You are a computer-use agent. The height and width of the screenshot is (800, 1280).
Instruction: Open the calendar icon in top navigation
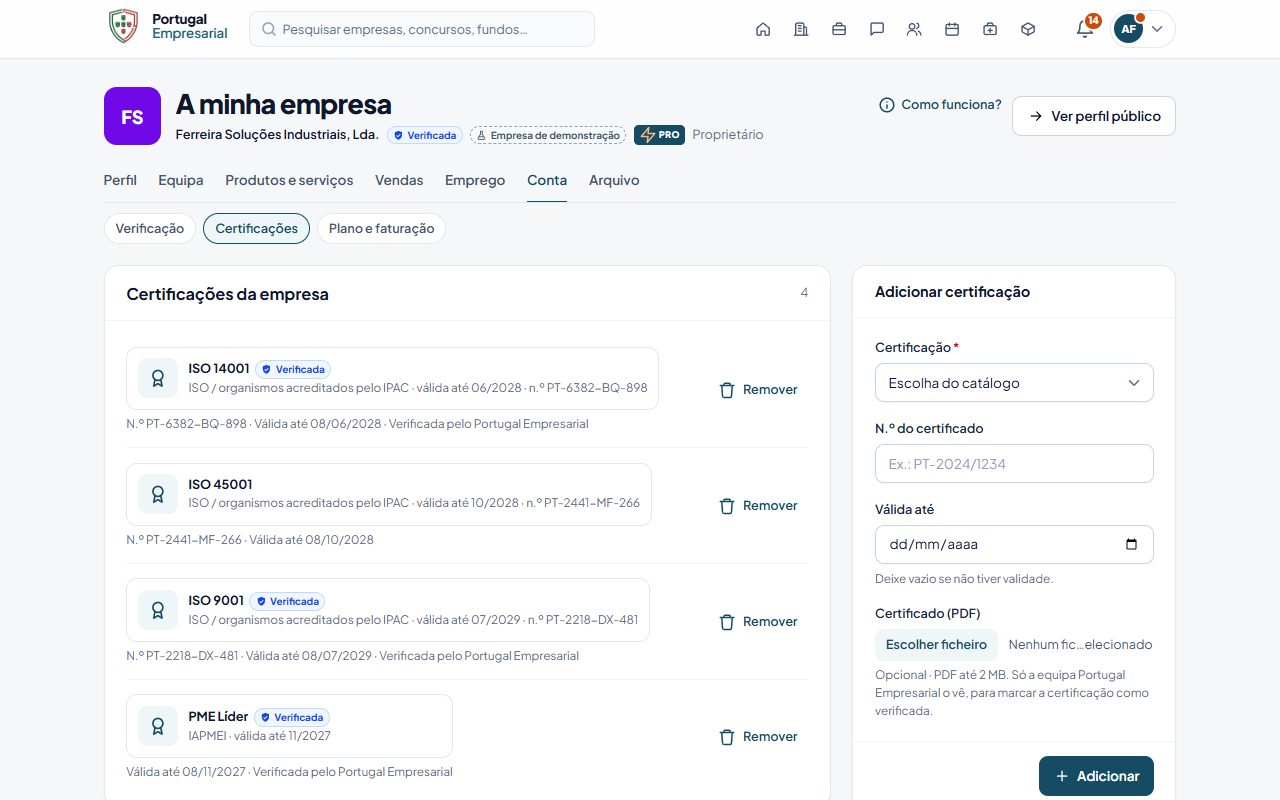(x=952, y=29)
